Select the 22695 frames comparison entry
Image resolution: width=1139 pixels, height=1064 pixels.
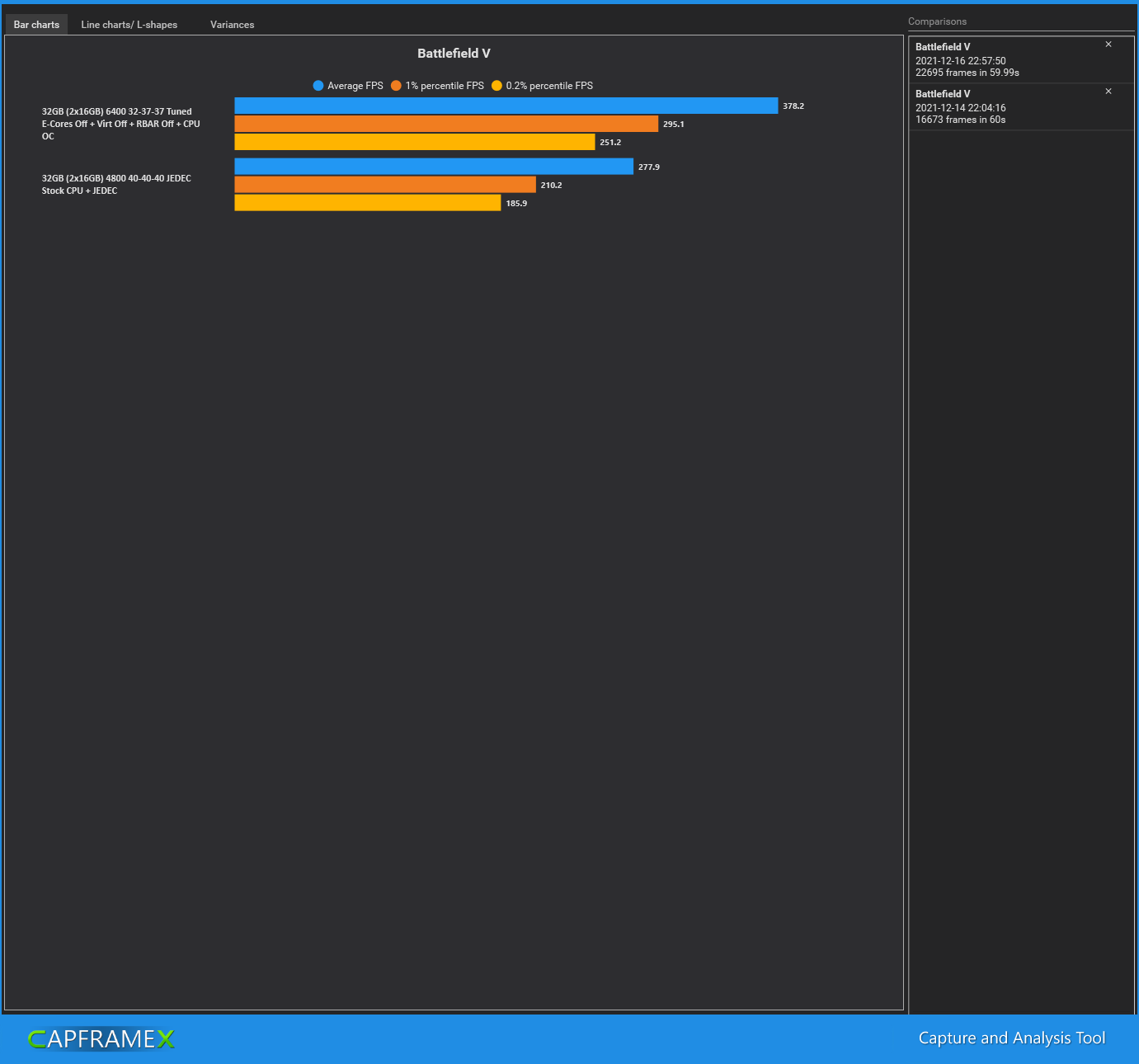tap(1021, 59)
